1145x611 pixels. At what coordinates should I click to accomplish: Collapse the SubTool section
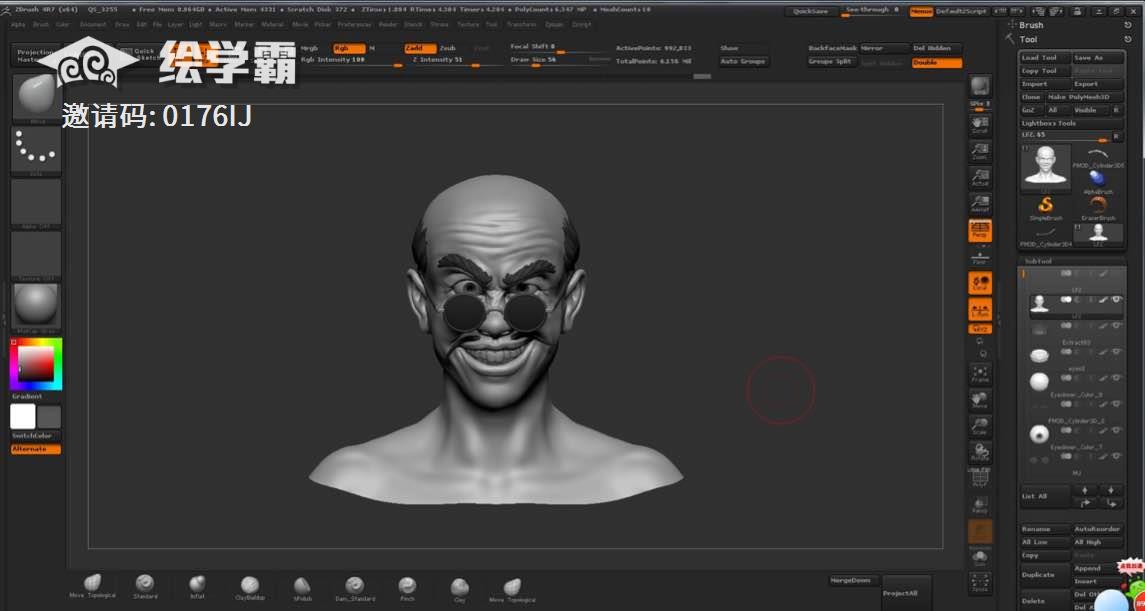[1038, 261]
